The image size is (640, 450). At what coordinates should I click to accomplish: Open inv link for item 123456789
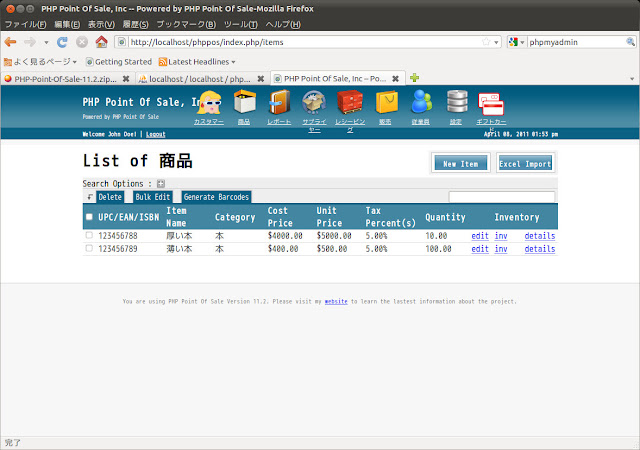point(501,249)
